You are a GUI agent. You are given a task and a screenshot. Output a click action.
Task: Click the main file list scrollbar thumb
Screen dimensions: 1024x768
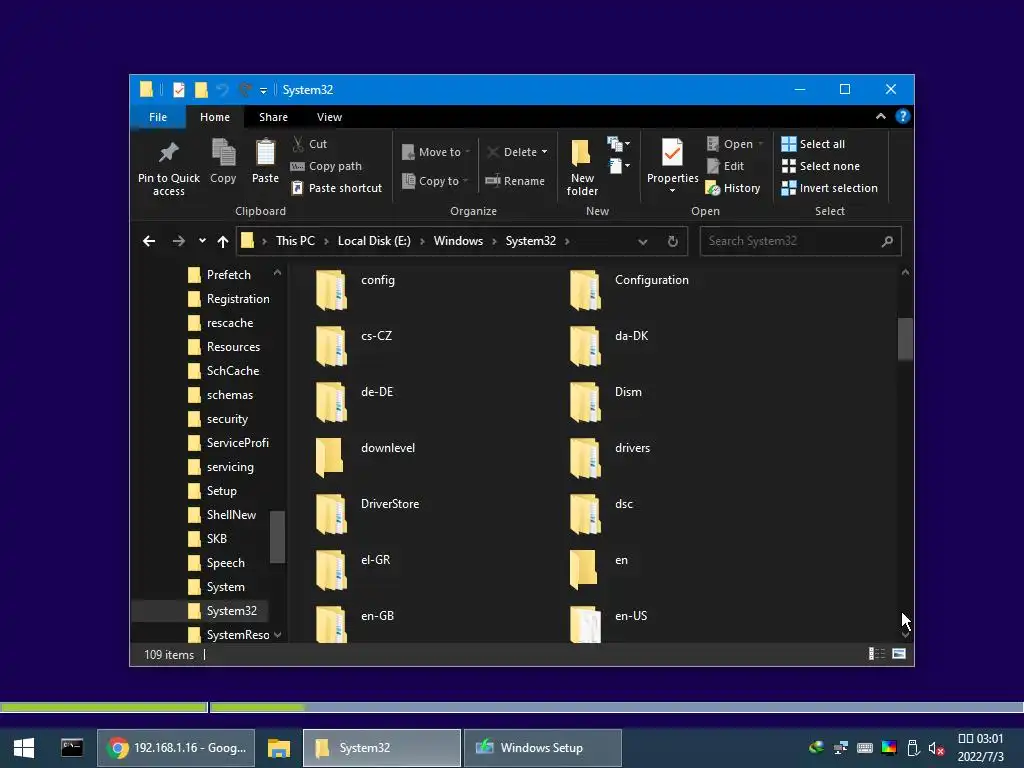pos(905,338)
